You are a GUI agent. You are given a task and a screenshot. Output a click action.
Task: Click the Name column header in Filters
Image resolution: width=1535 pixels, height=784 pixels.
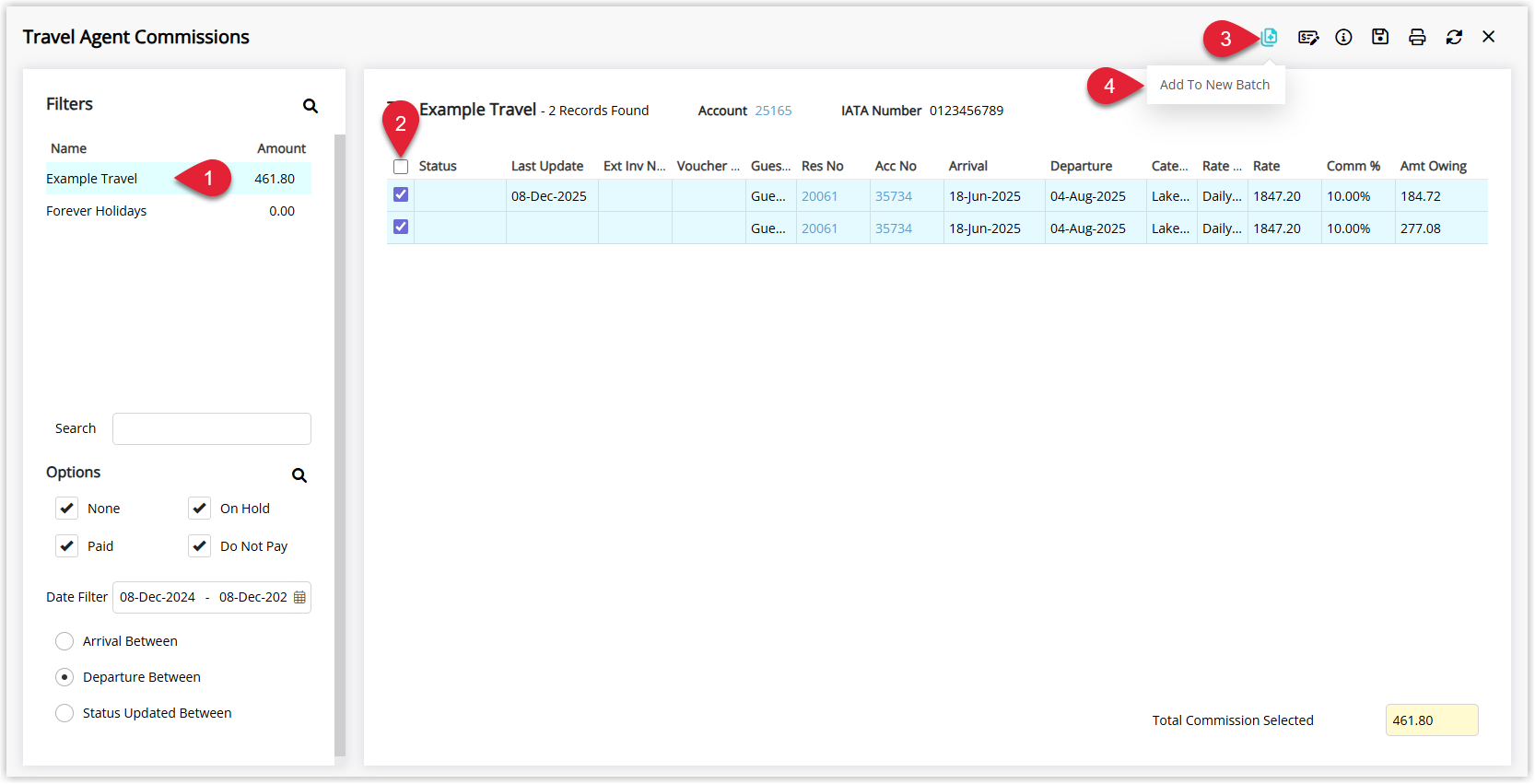pos(68,148)
